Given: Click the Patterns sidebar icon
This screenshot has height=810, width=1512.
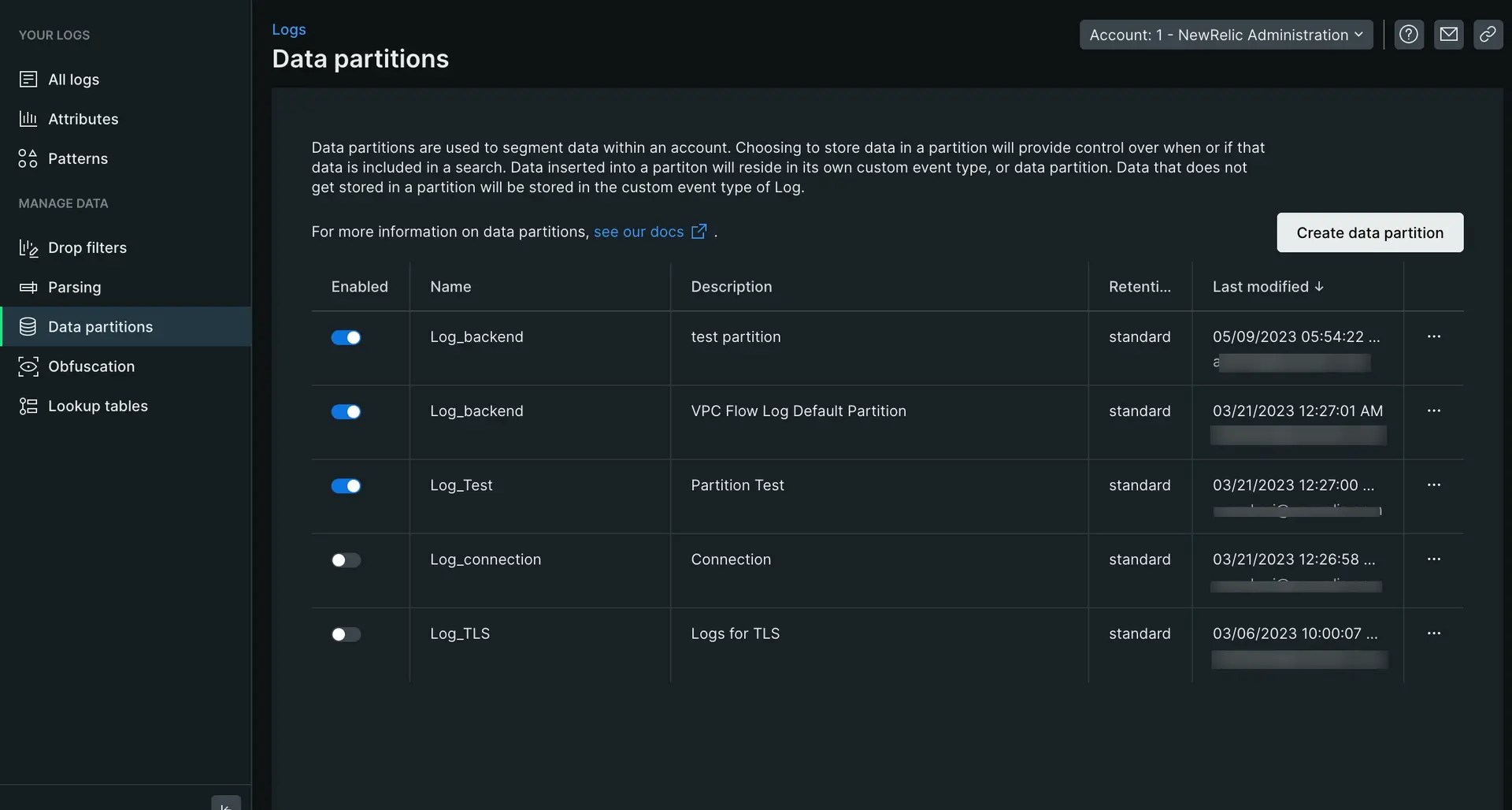Looking at the screenshot, I should click(28, 158).
